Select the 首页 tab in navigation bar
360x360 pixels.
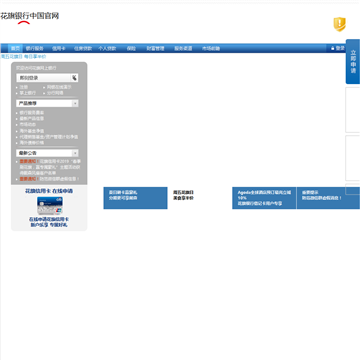(x=15, y=48)
